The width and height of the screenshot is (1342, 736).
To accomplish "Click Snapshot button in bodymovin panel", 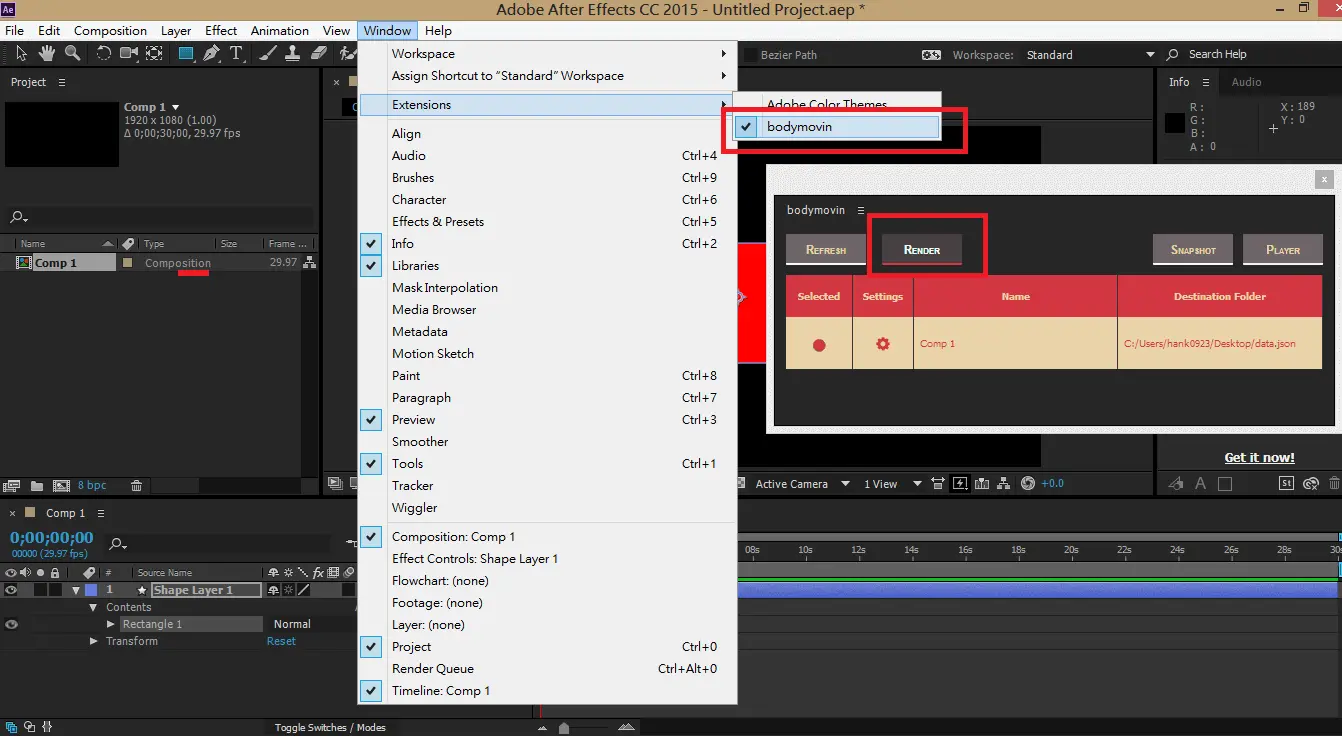I will pos(1193,250).
